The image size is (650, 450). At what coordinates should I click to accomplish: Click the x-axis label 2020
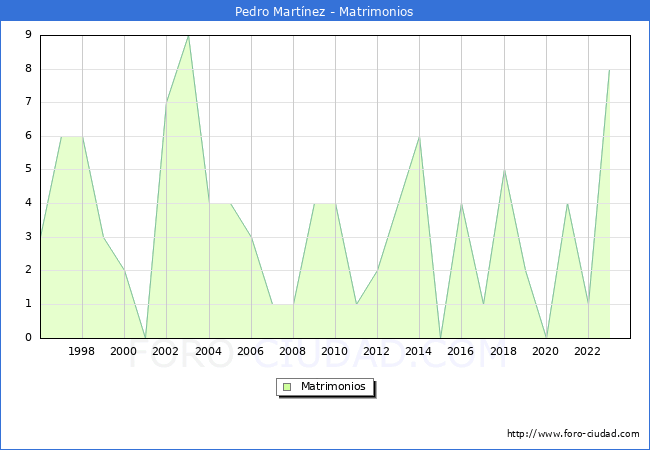546,351
